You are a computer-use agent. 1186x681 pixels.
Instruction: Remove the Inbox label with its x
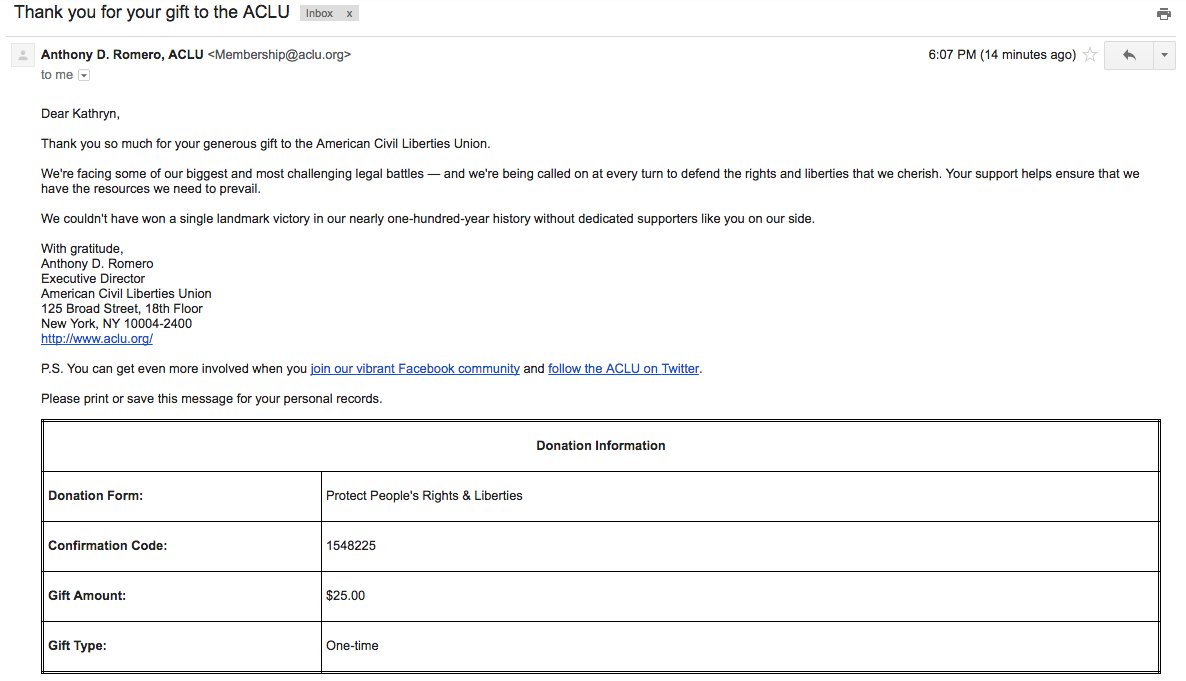[x=349, y=14]
